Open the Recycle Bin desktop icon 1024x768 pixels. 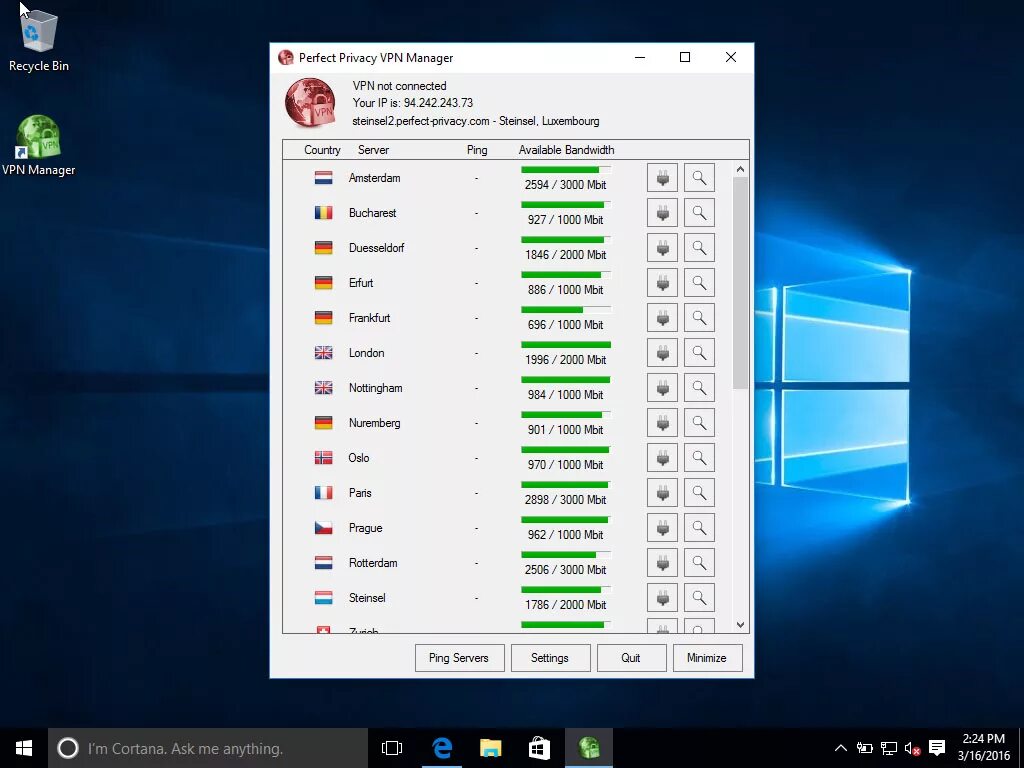[39, 39]
